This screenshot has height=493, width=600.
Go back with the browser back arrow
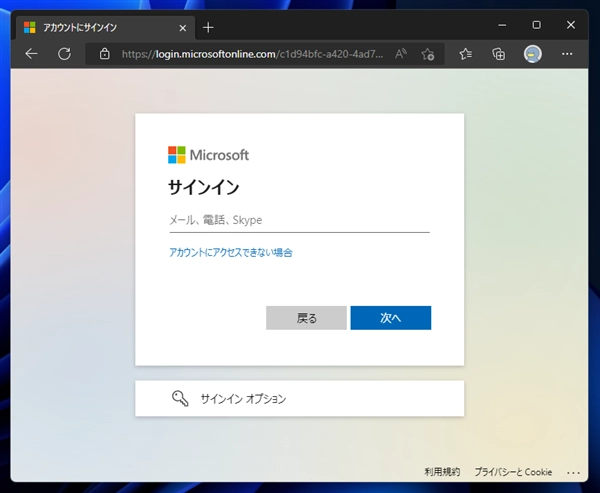tap(31, 54)
